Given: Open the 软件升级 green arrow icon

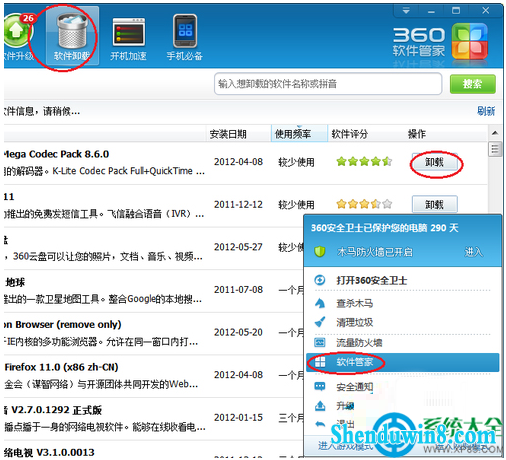Looking at the screenshot, I should click(x=17, y=32).
